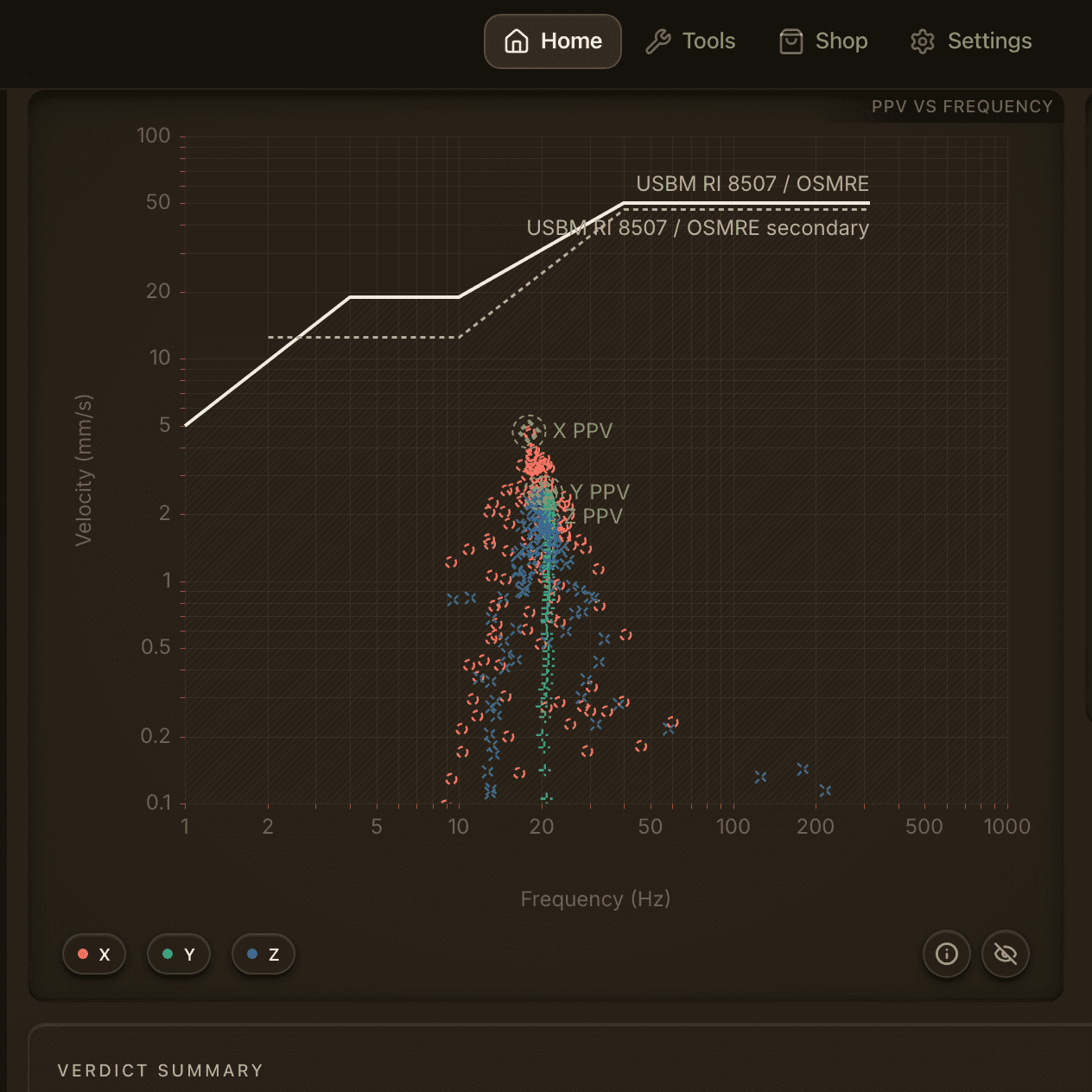Click the Home house icon

[517, 41]
